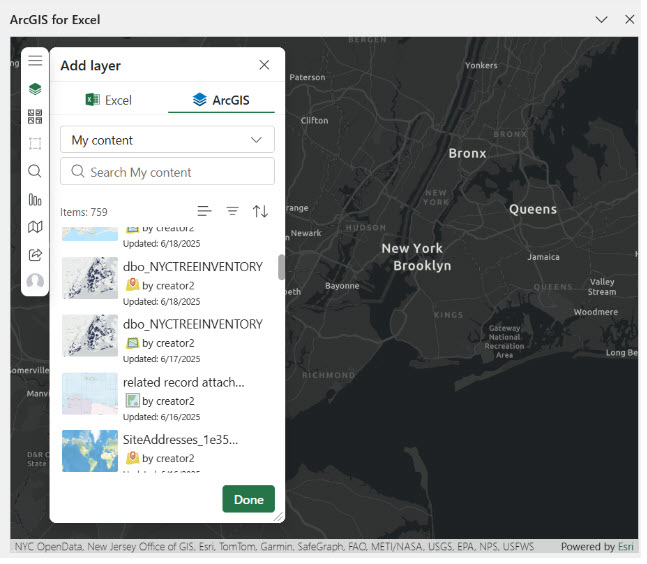The height and width of the screenshot is (564, 647).
Task: Close the Add layer panel
Action: coord(264,65)
